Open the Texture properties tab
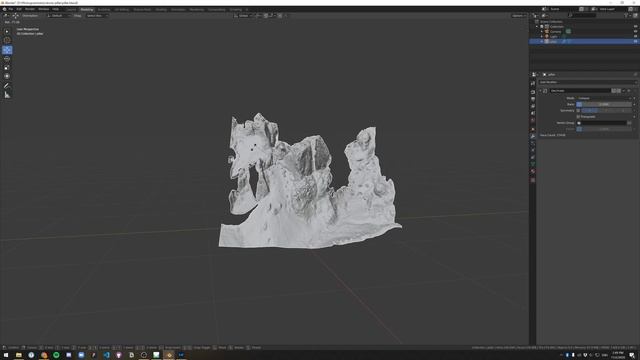Viewport: 640px width, 360px height. click(x=533, y=180)
